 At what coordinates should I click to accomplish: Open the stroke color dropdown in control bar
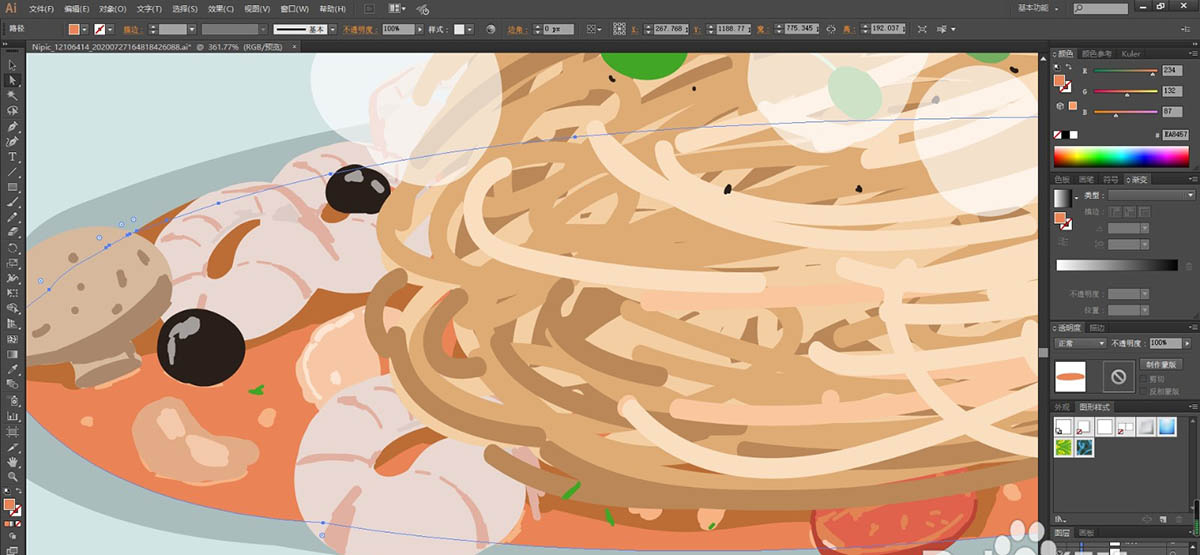pos(112,29)
